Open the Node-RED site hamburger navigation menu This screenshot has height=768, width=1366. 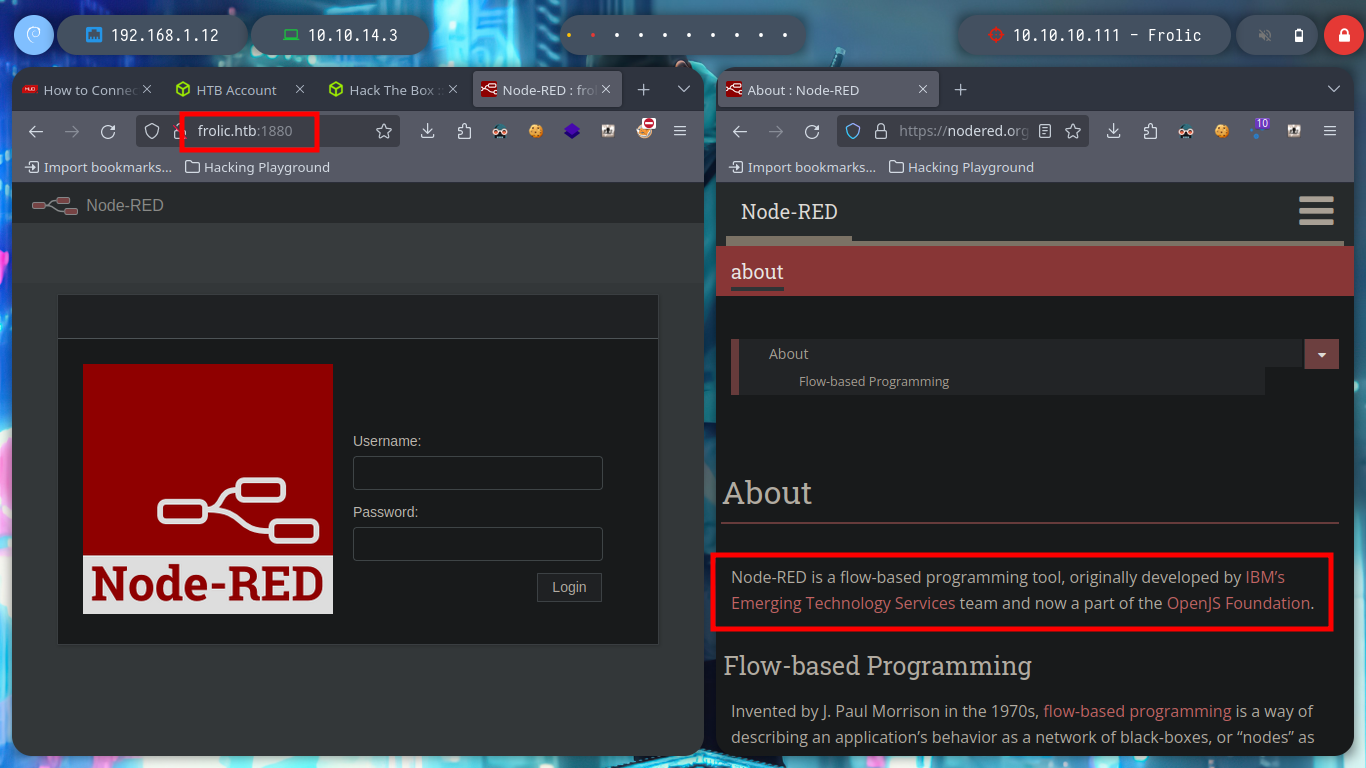tap(1316, 211)
